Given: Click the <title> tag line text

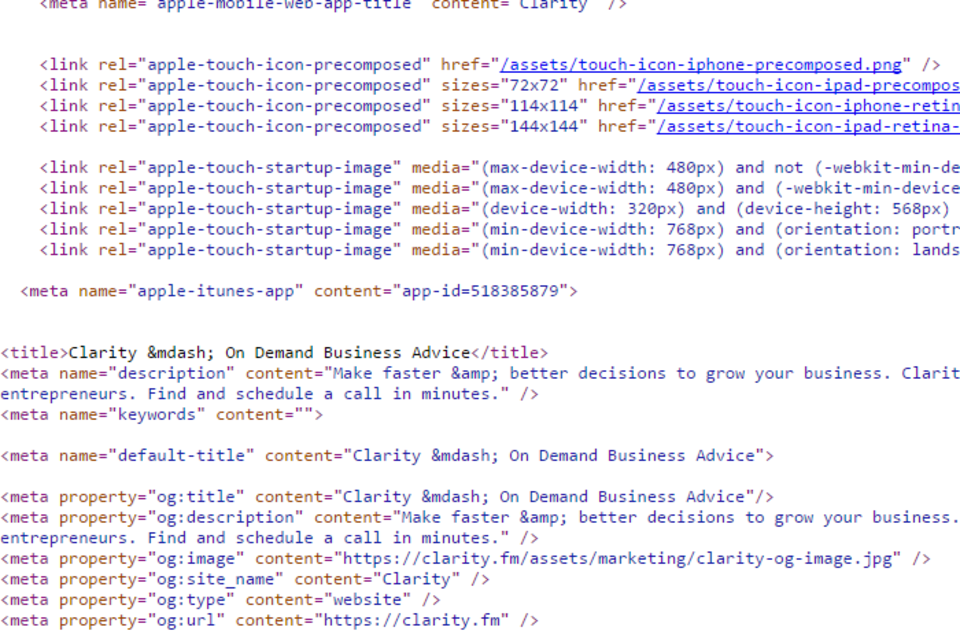Looking at the screenshot, I should 274,353.
